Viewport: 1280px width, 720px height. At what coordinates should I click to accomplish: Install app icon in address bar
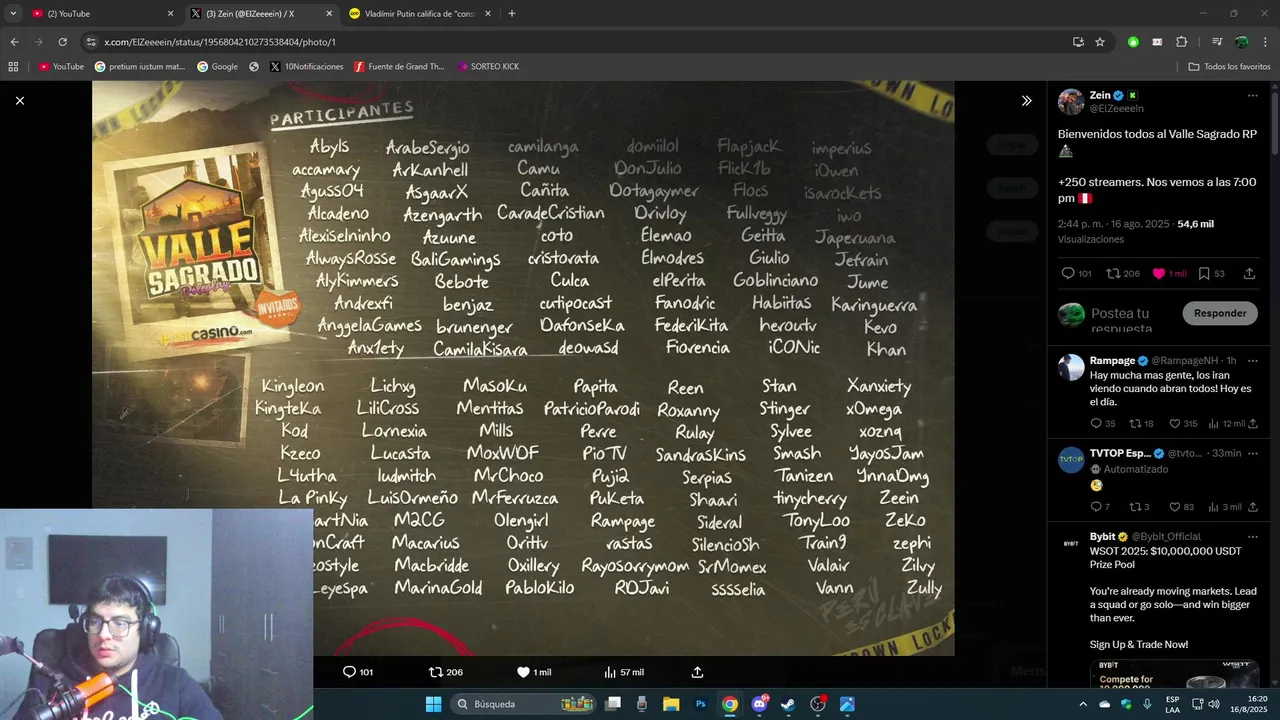tap(1078, 42)
